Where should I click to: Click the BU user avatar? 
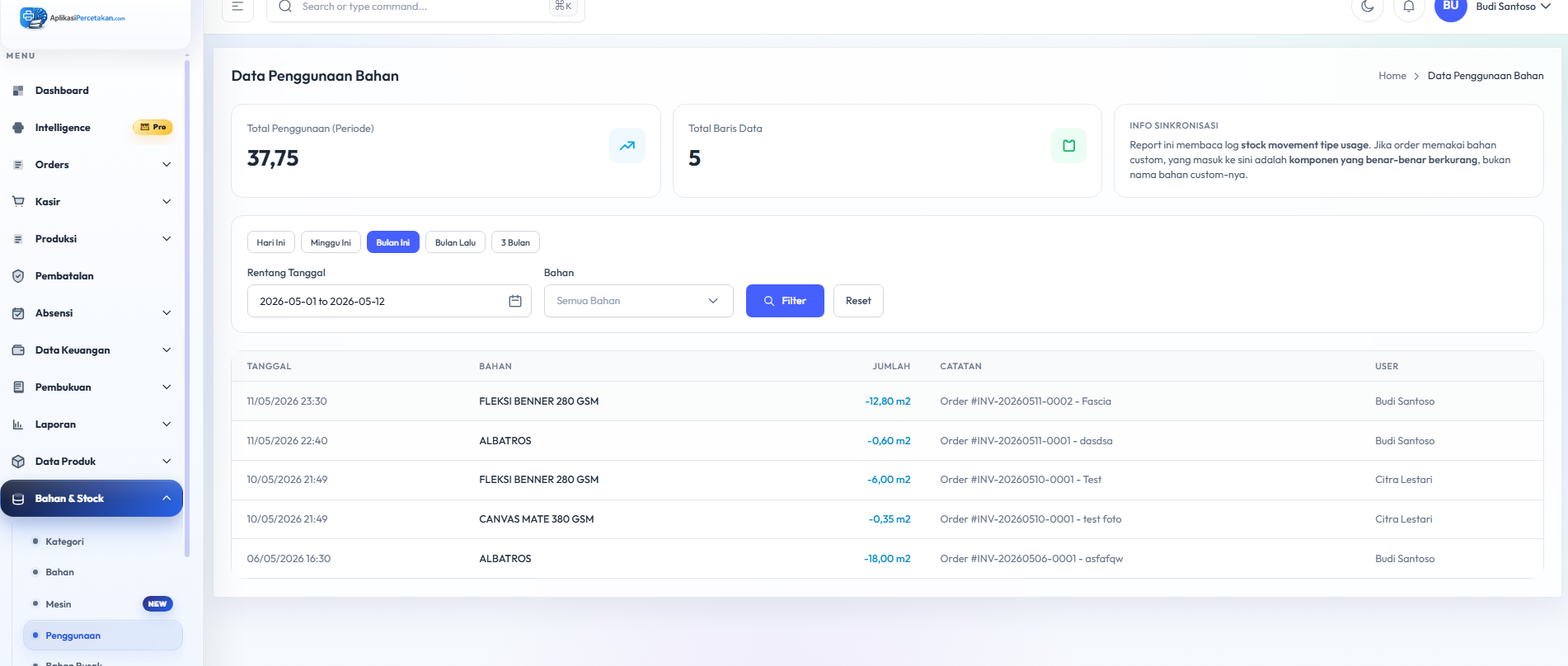tap(1451, 7)
